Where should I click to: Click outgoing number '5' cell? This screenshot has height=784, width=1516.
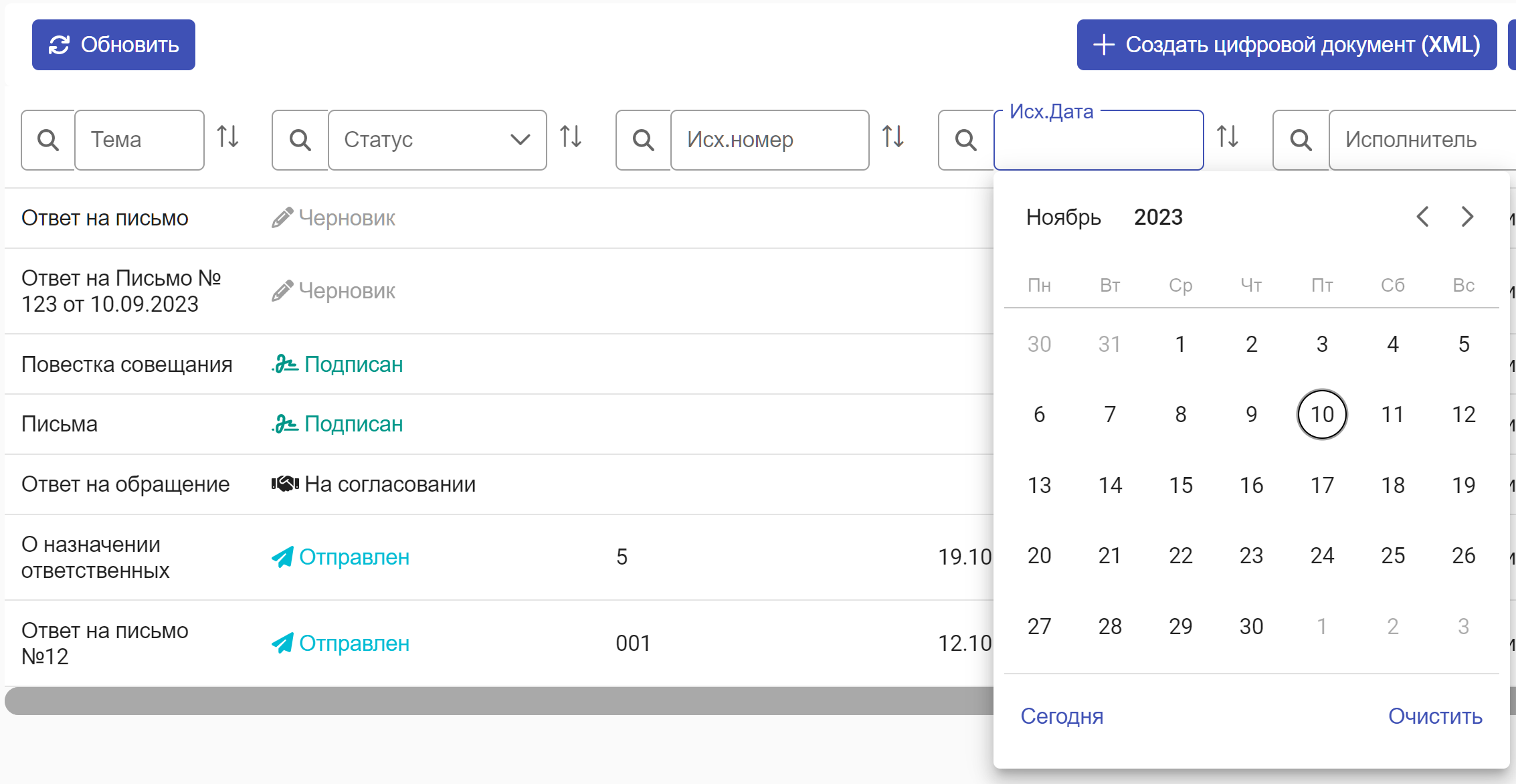coord(622,557)
